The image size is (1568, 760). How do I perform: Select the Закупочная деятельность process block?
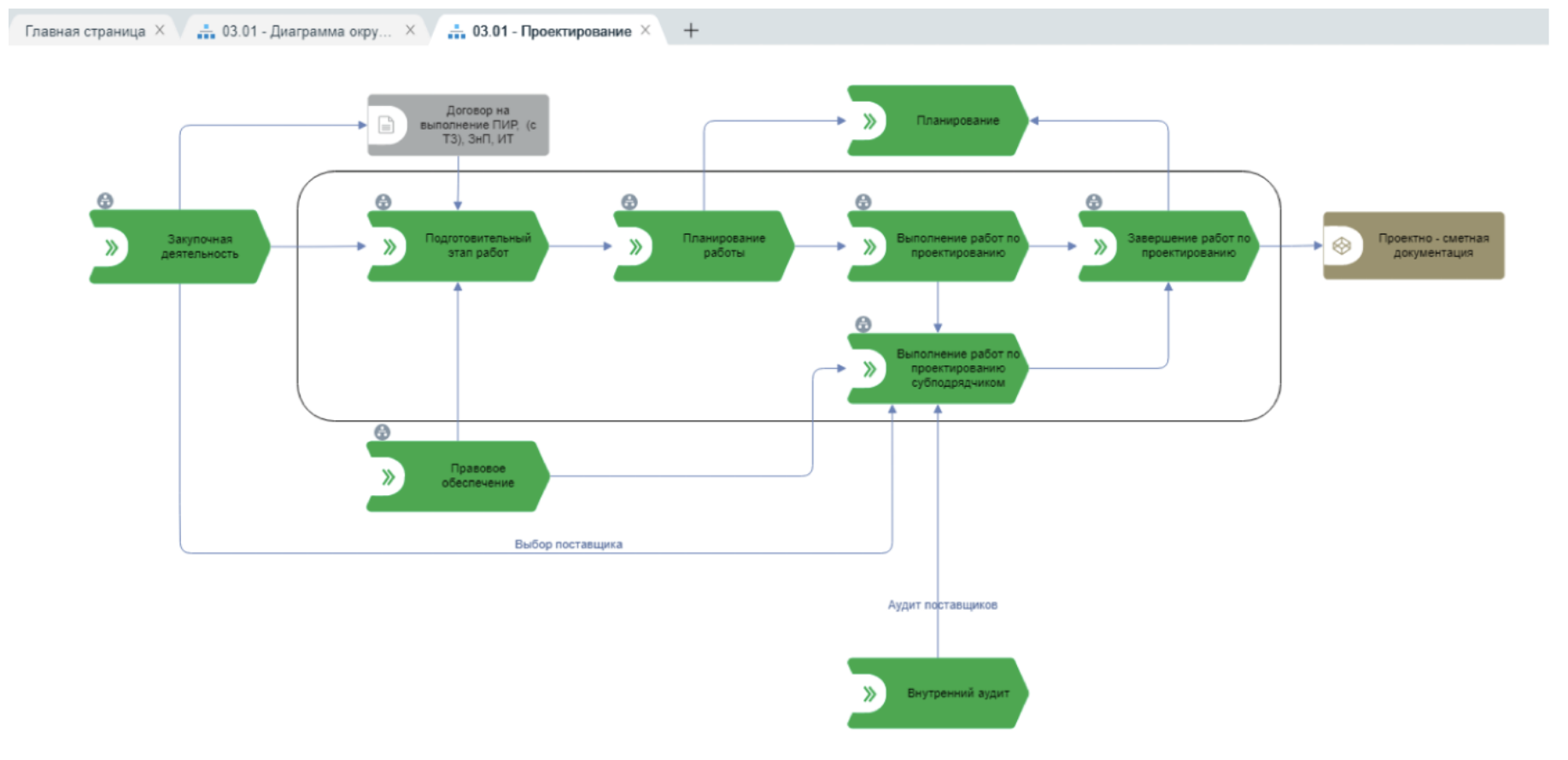click(199, 247)
